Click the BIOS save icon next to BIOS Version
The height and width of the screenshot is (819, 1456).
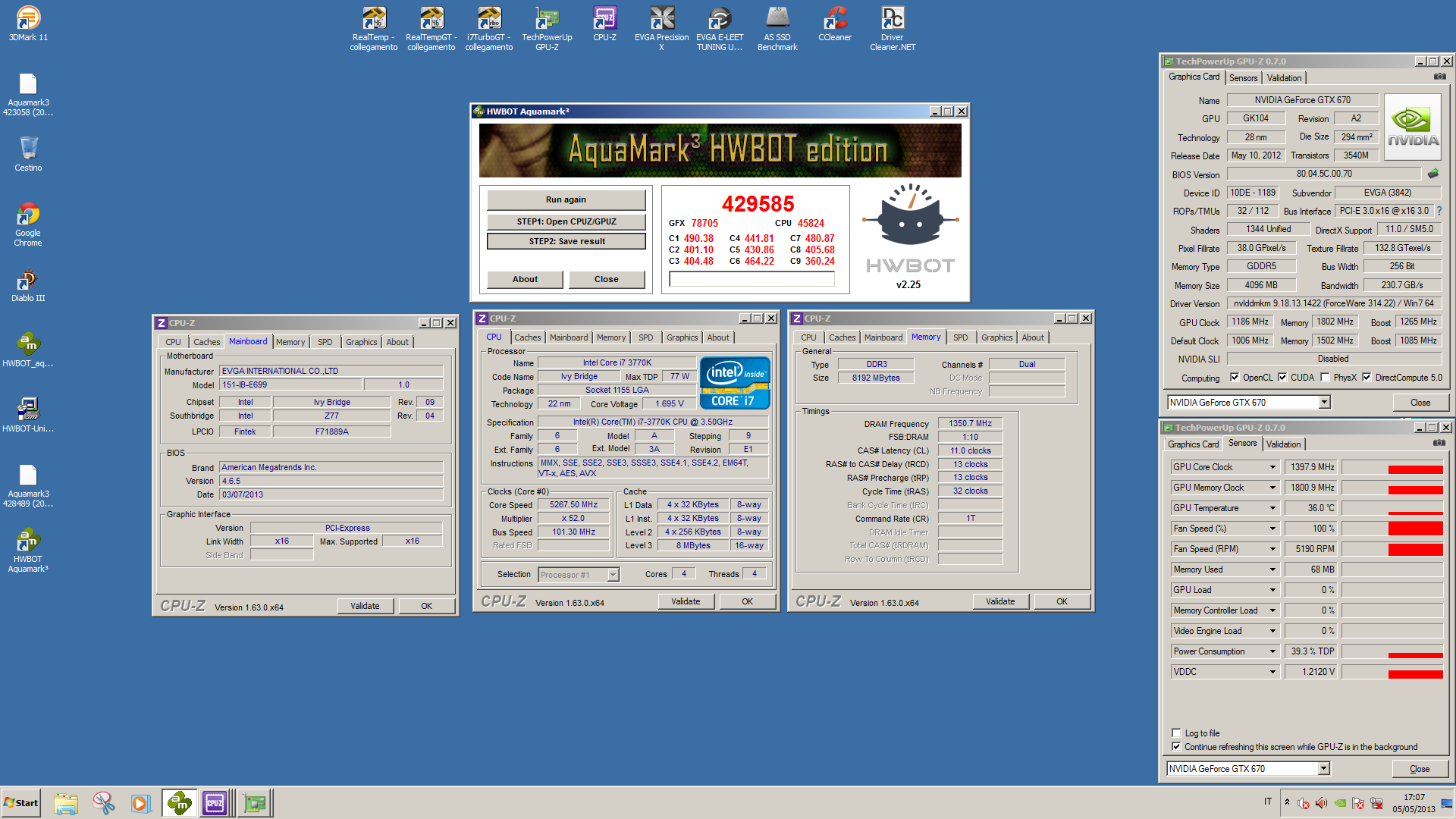(1433, 174)
